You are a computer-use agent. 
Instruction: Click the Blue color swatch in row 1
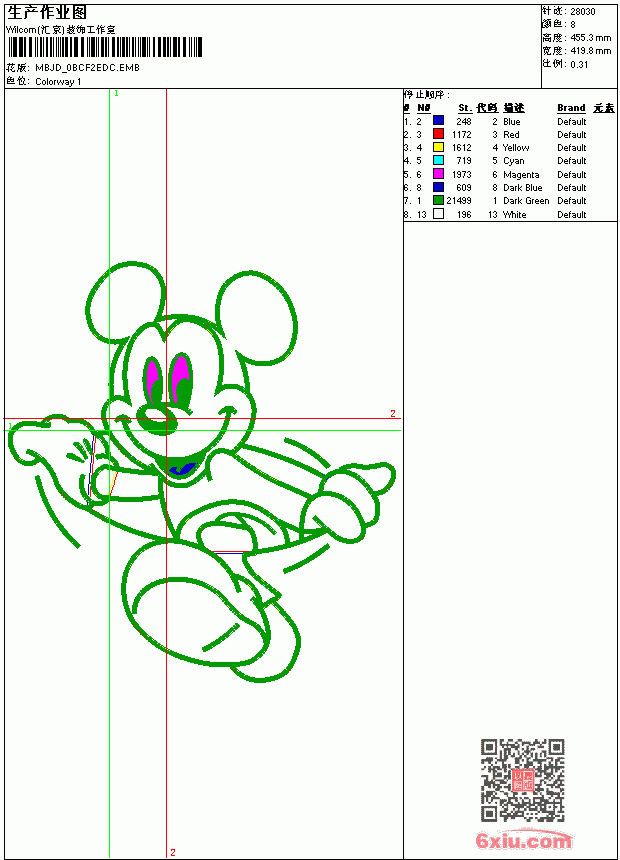point(438,120)
